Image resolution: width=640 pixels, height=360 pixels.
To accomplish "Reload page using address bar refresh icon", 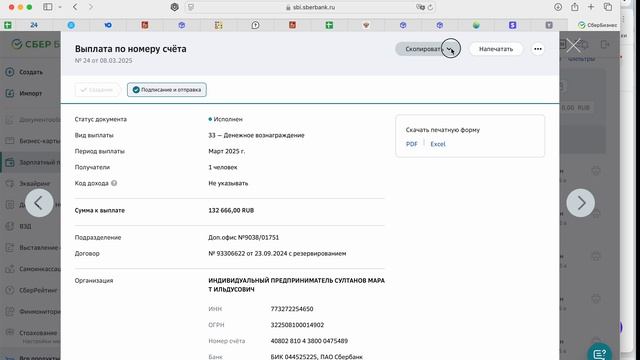I will (x=430, y=7).
